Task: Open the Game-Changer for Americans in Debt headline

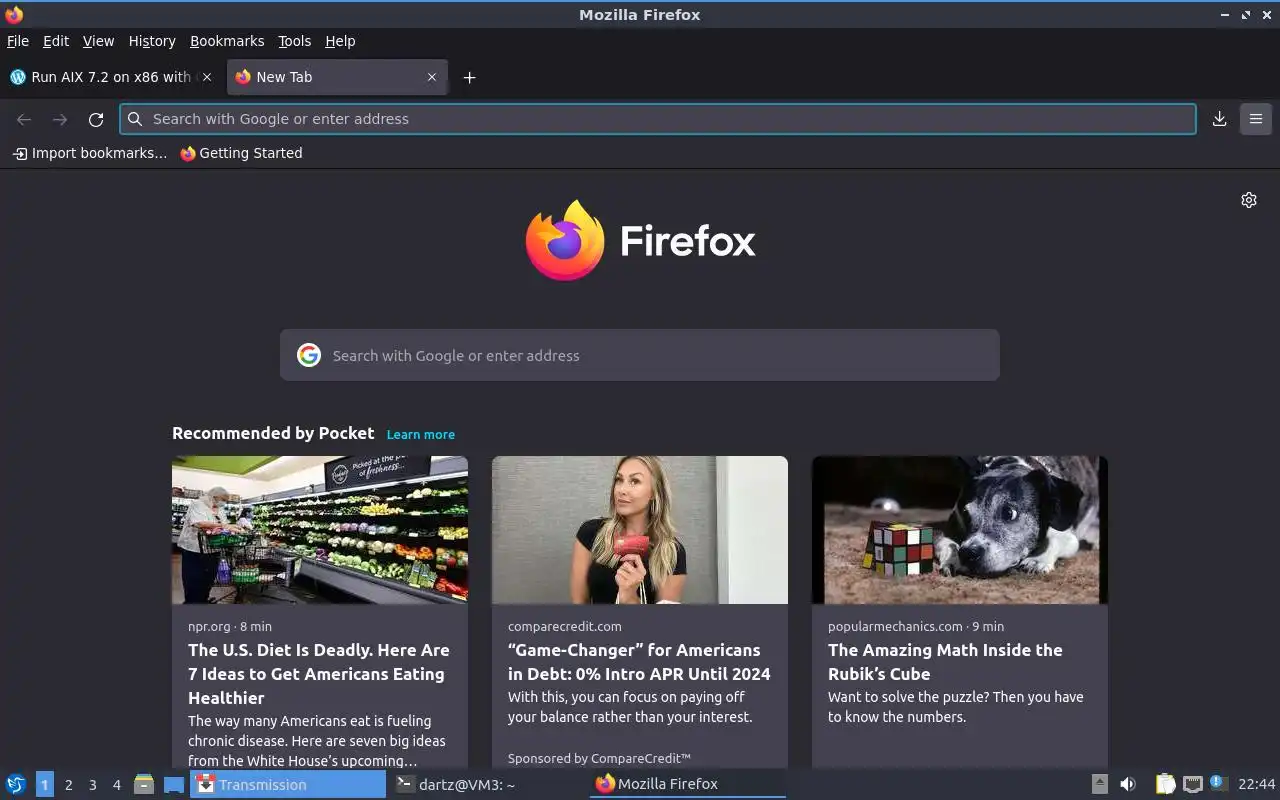Action: point(639,662)
